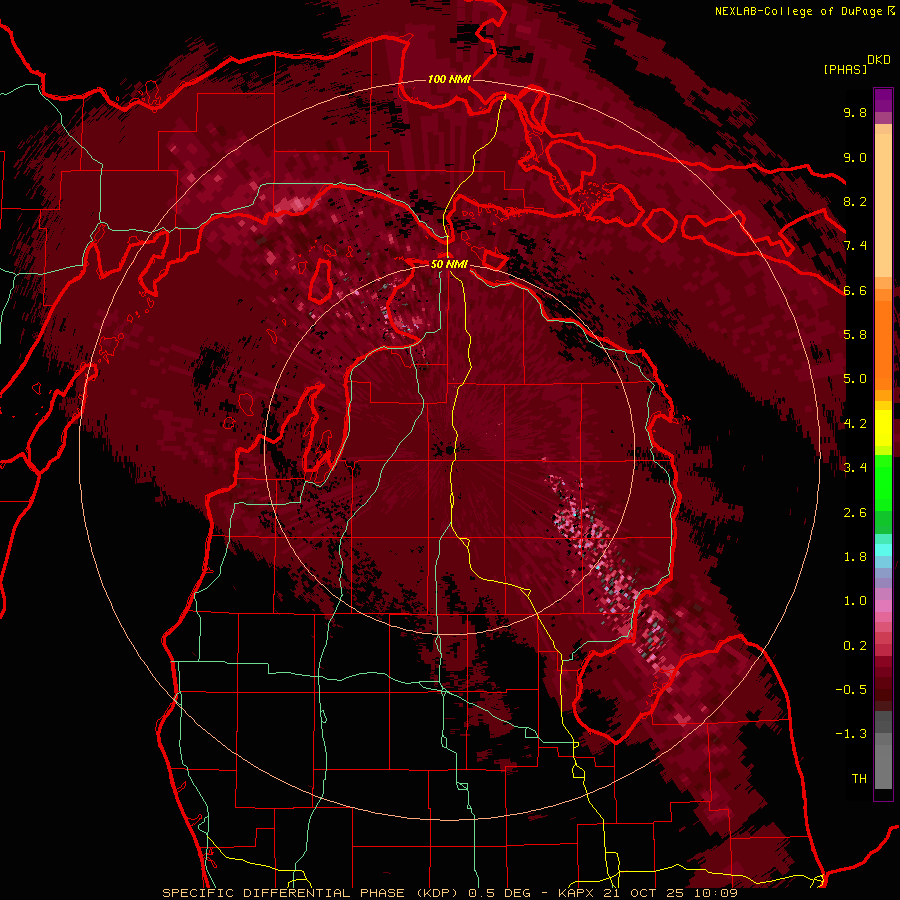Click the 1.8 scale value

855,557
